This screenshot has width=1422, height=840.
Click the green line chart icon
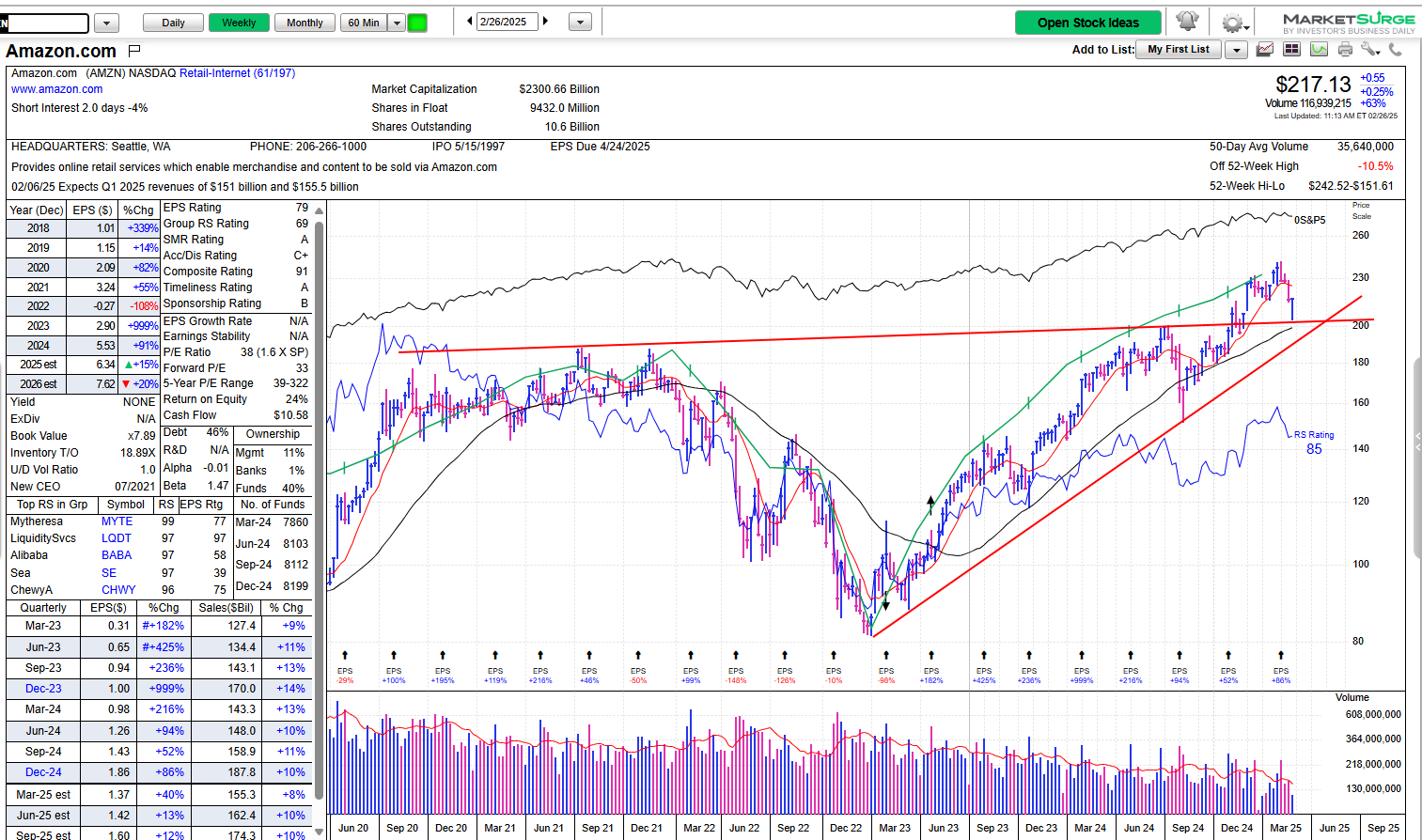coord(1319,50)
